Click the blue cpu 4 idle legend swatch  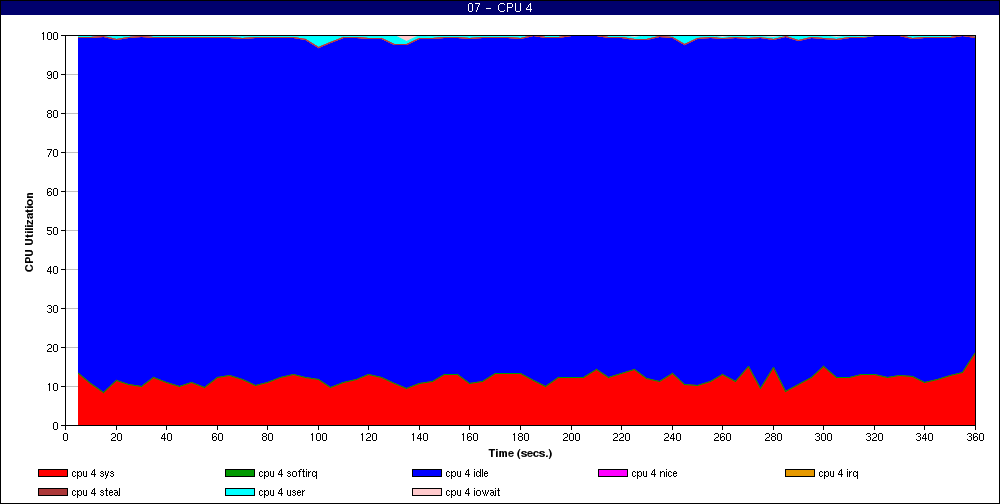[x=426, y=473]
